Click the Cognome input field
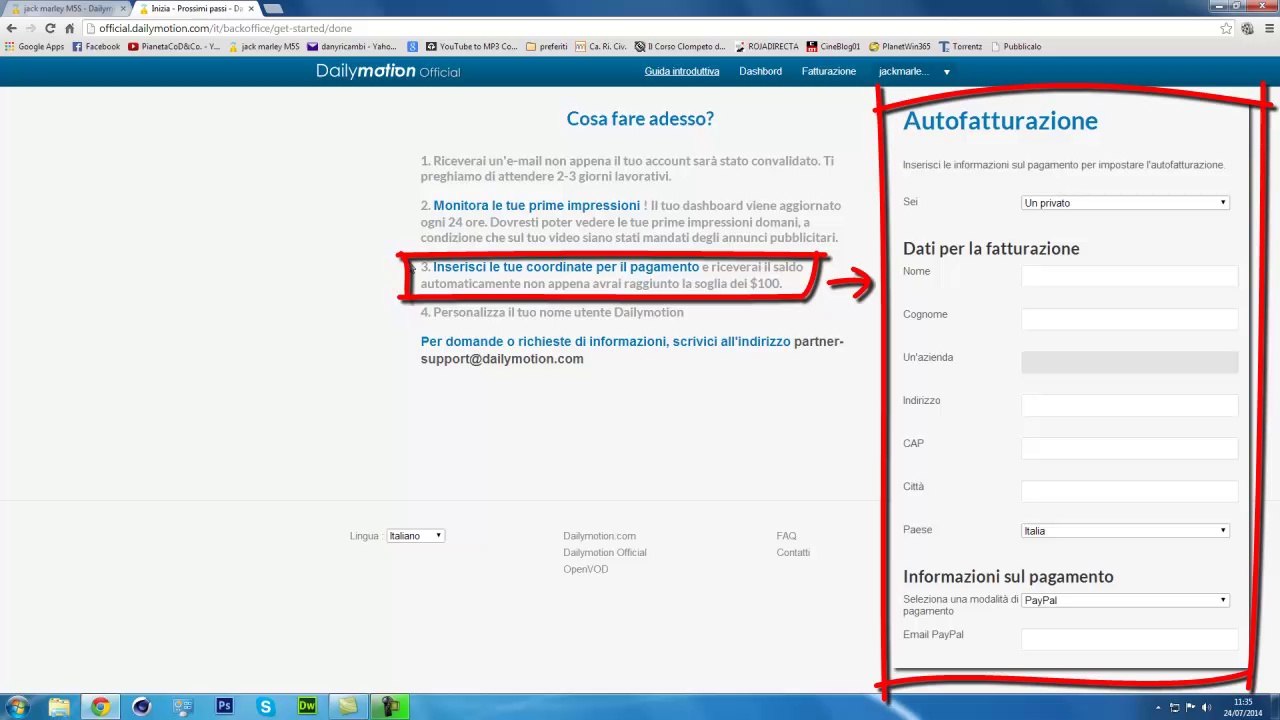The height and width of the screenshot is (720, 1280). [1130, 320]
